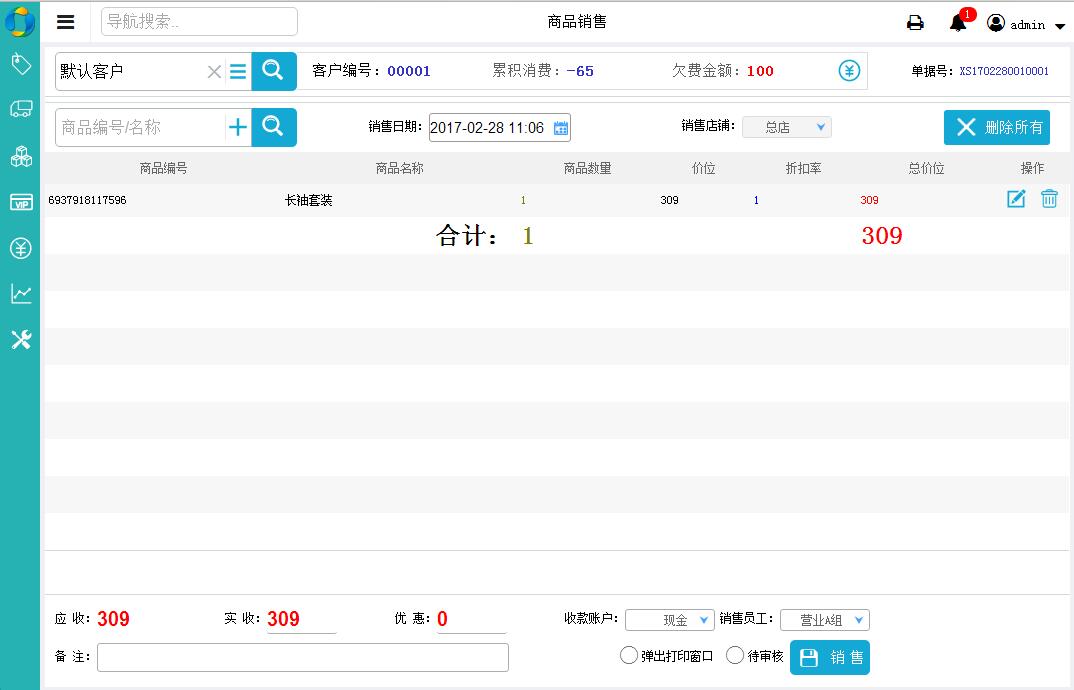Open the tools settings sidebar icon
The width and height of the screenshot is (1074, 690).
(21, 340)
